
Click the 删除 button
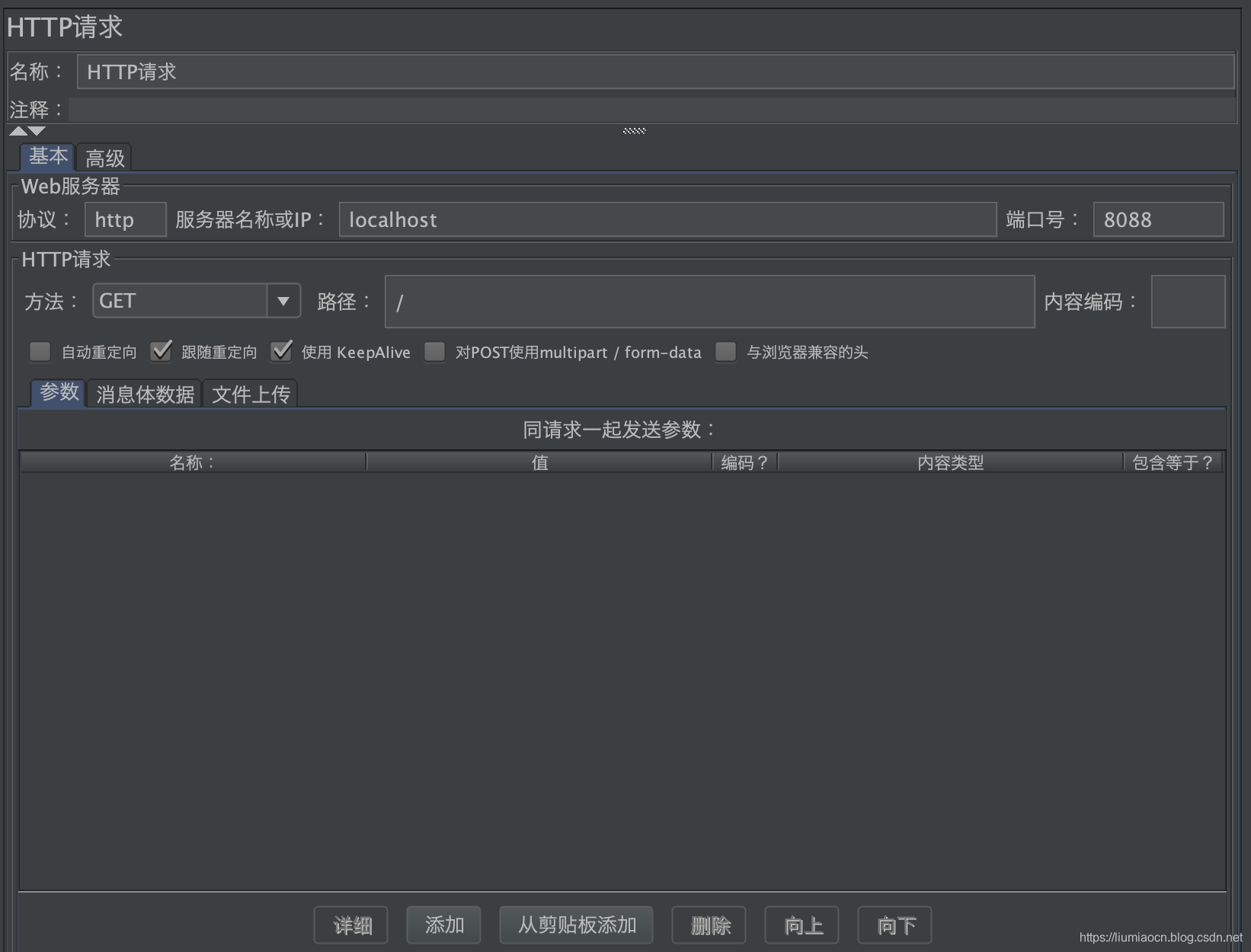[709, 925]
